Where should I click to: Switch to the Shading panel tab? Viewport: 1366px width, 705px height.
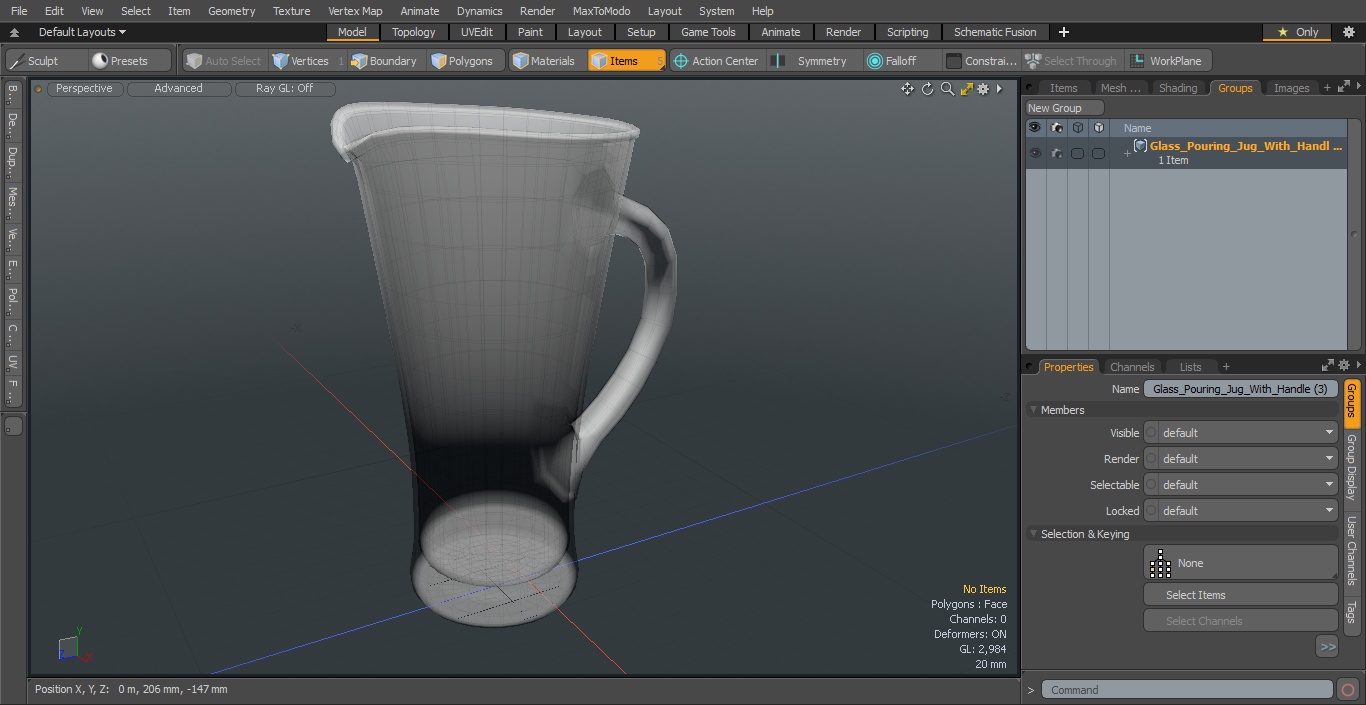(x=1178, y=88)
